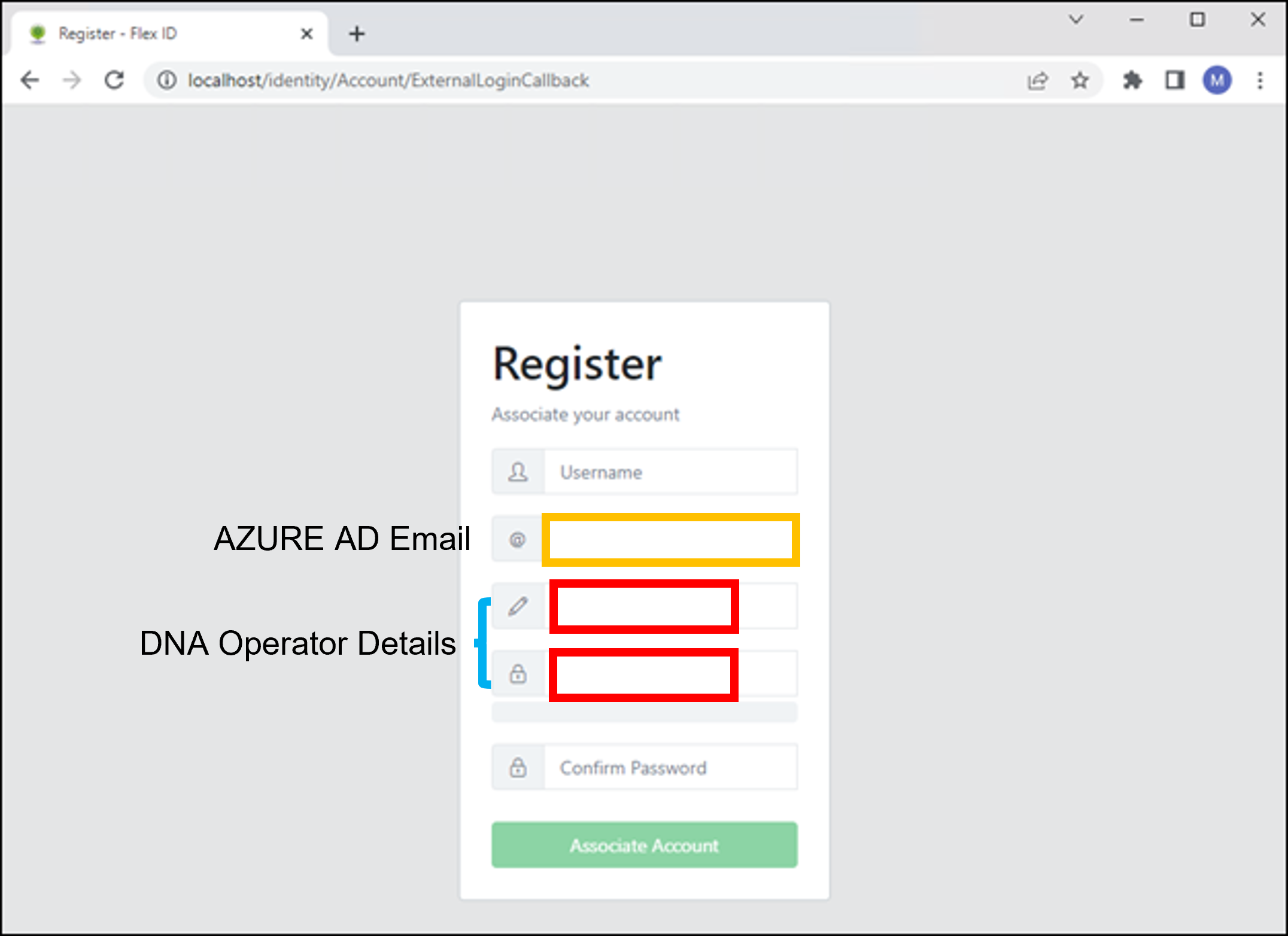Click the site information icon in address bar
1288x936 pixels.
(167, 80)
